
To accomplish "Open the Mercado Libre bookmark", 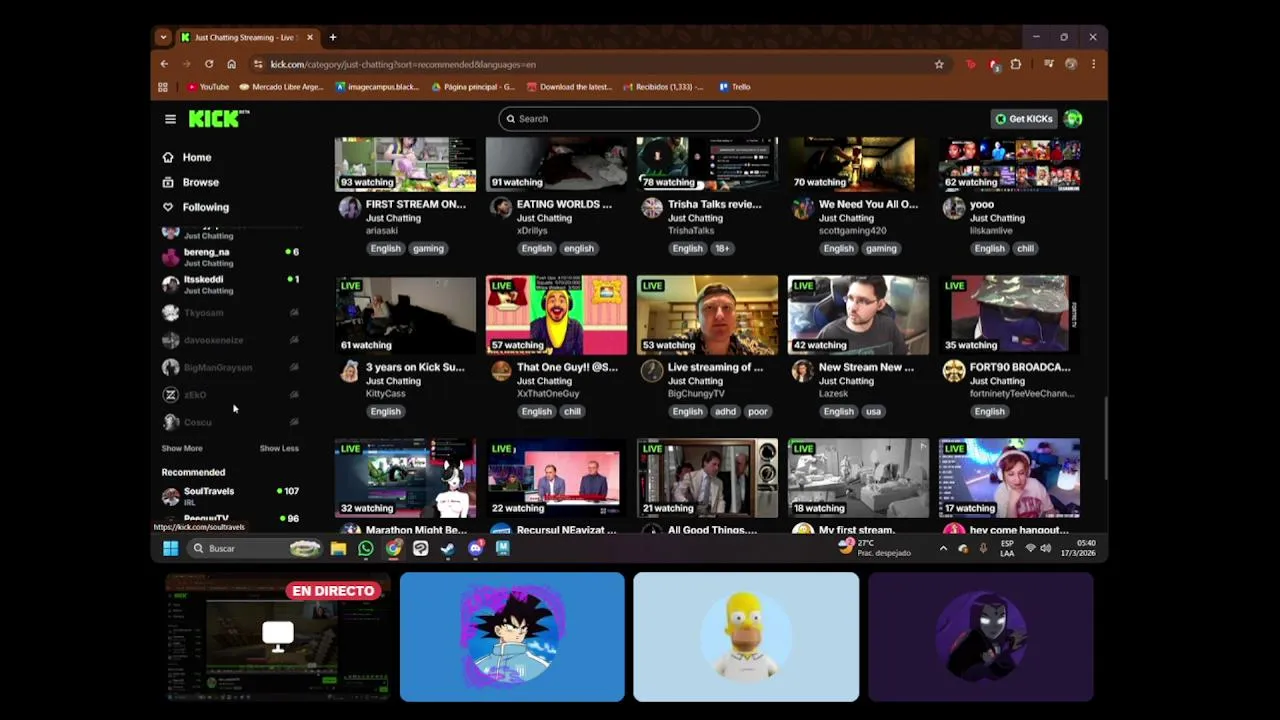I will [x=281, y=87].
